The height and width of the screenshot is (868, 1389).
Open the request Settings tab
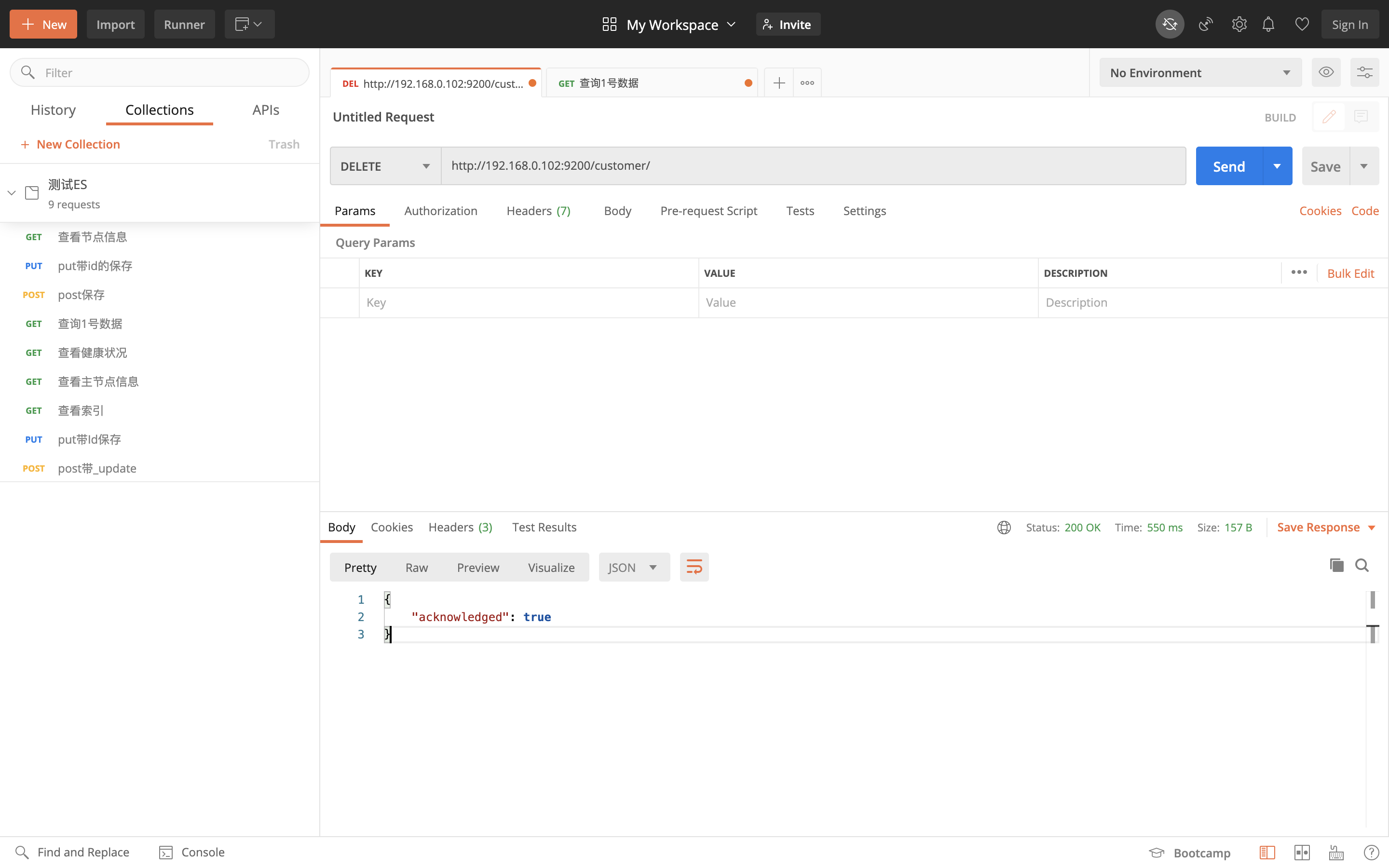864,211
